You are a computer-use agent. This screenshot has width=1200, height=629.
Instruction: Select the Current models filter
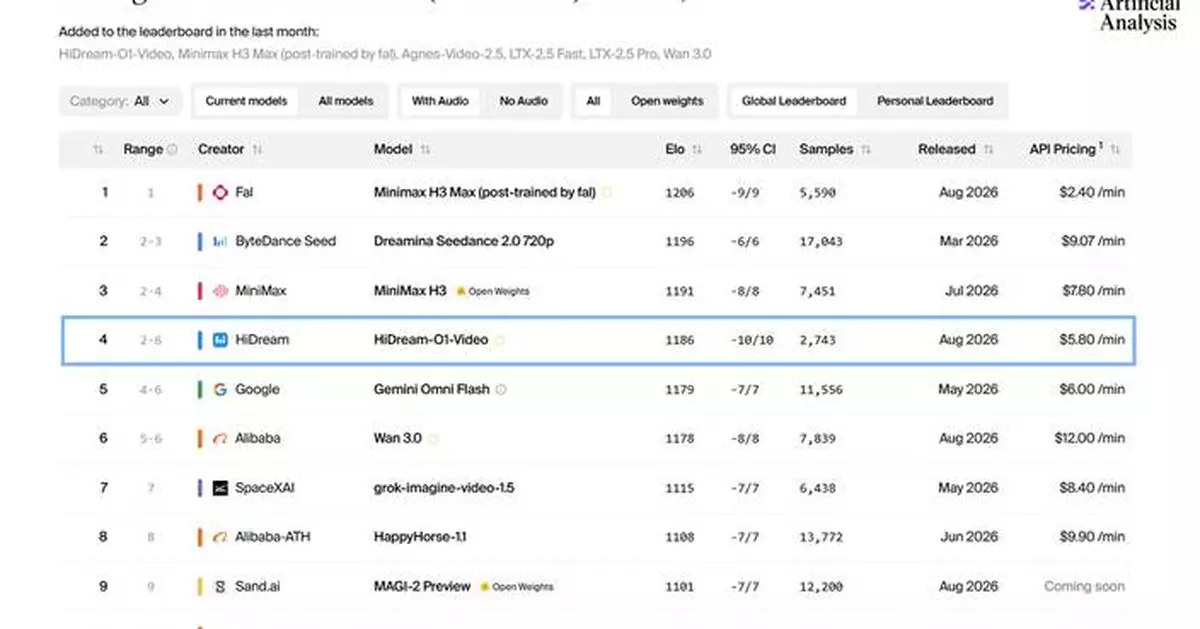[246, 101]
